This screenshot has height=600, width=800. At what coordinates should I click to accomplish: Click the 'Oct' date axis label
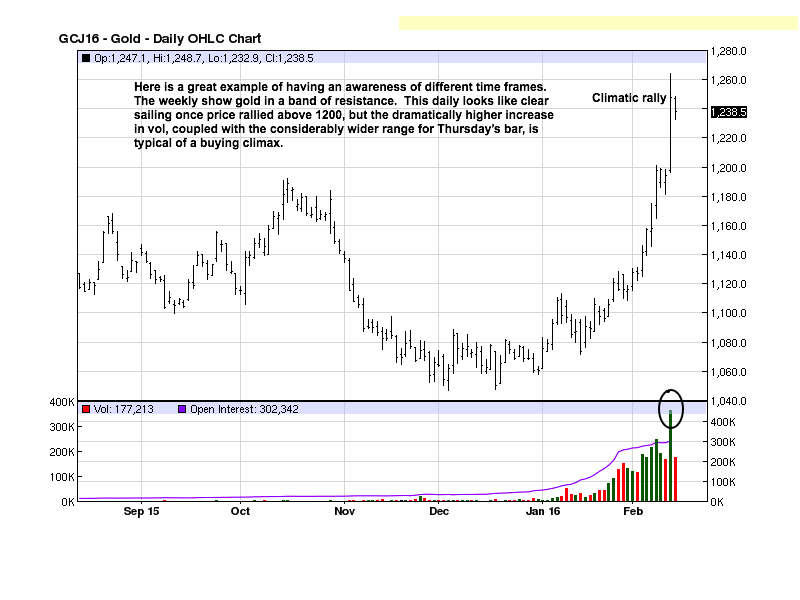[x=240, y=512]
